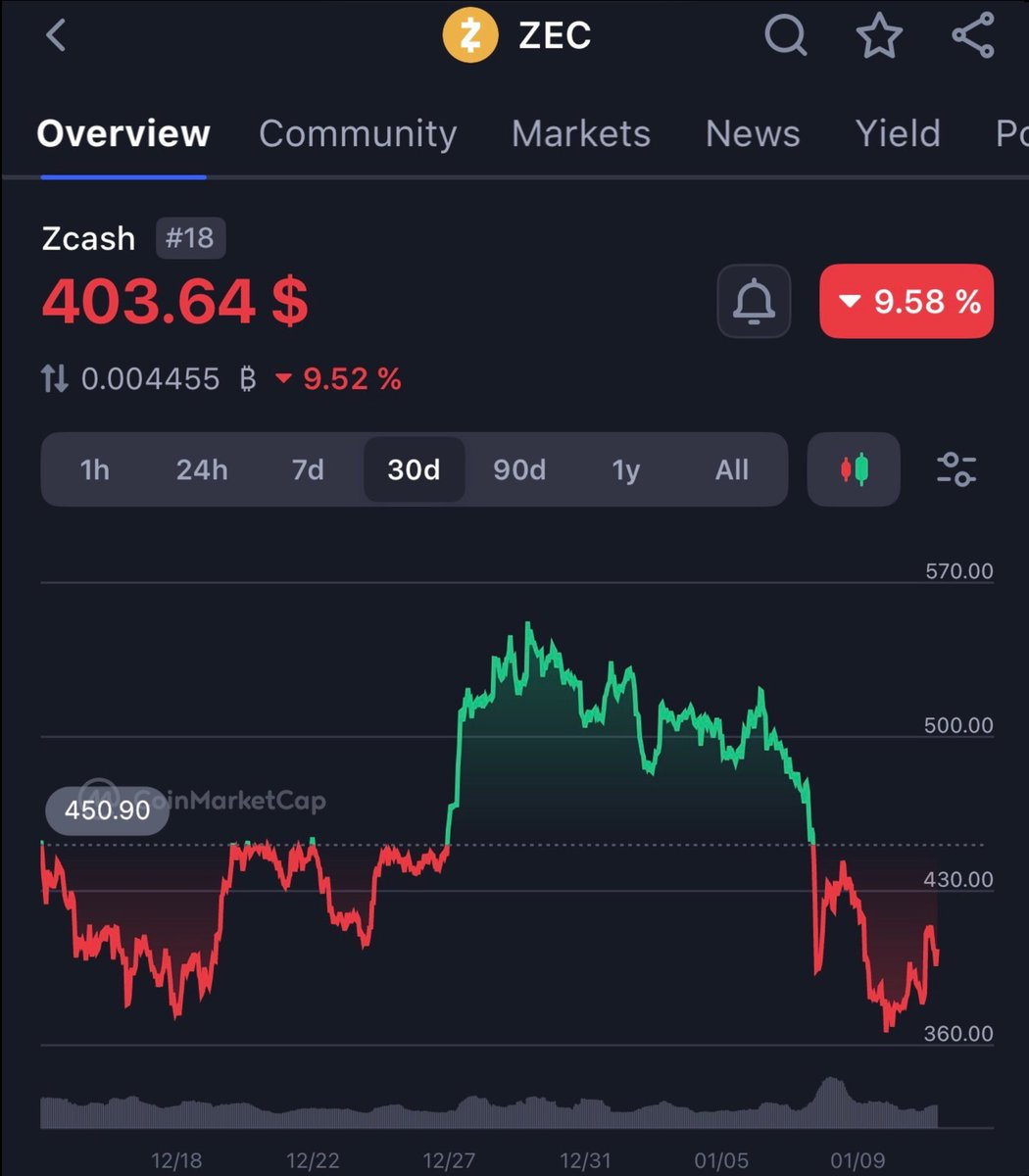Tap the 12/27 date on axis

click(x=449, y=1161)
